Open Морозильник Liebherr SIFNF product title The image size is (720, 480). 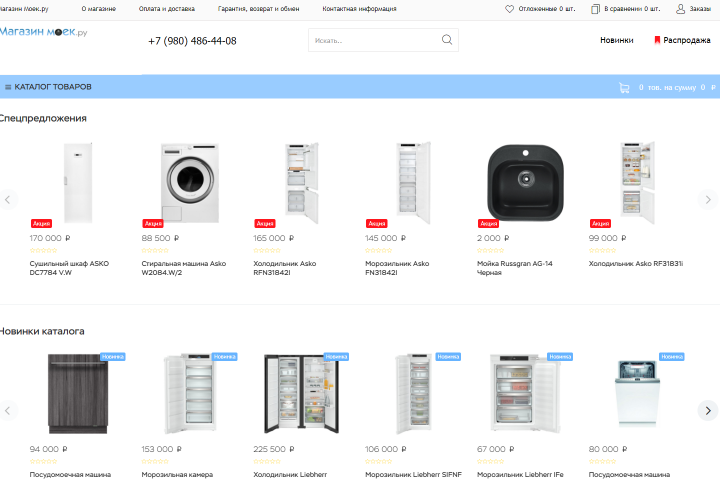[413, 474]
